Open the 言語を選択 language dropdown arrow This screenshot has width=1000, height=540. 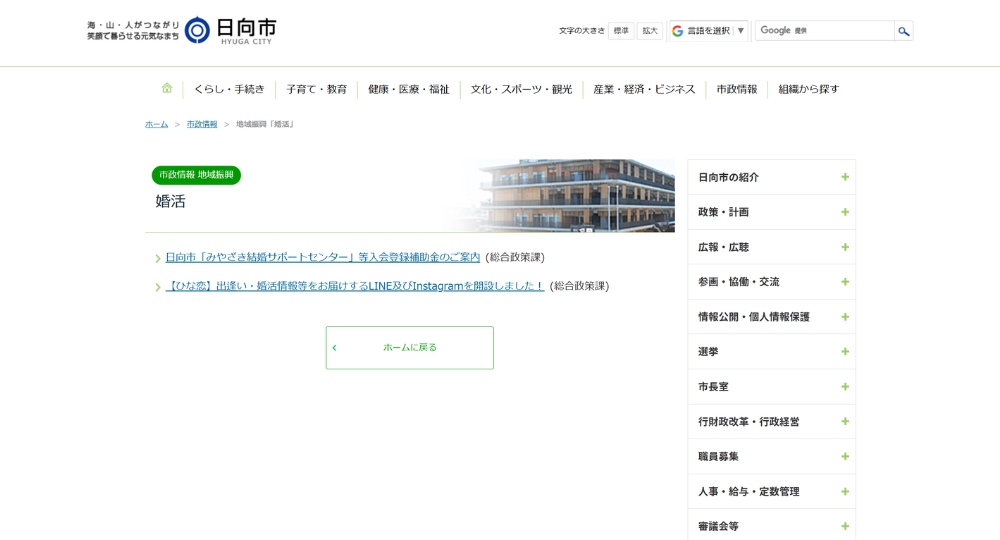(740, 31)
